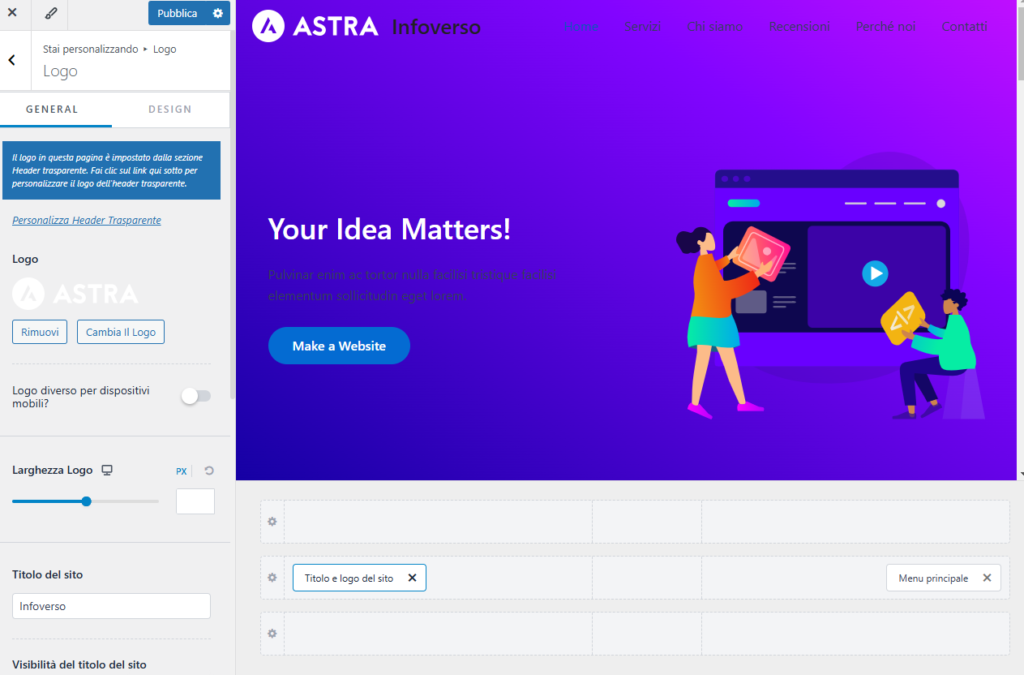
Task: Adjust the Larghezza Logo slider
Action: click(86, 501)
